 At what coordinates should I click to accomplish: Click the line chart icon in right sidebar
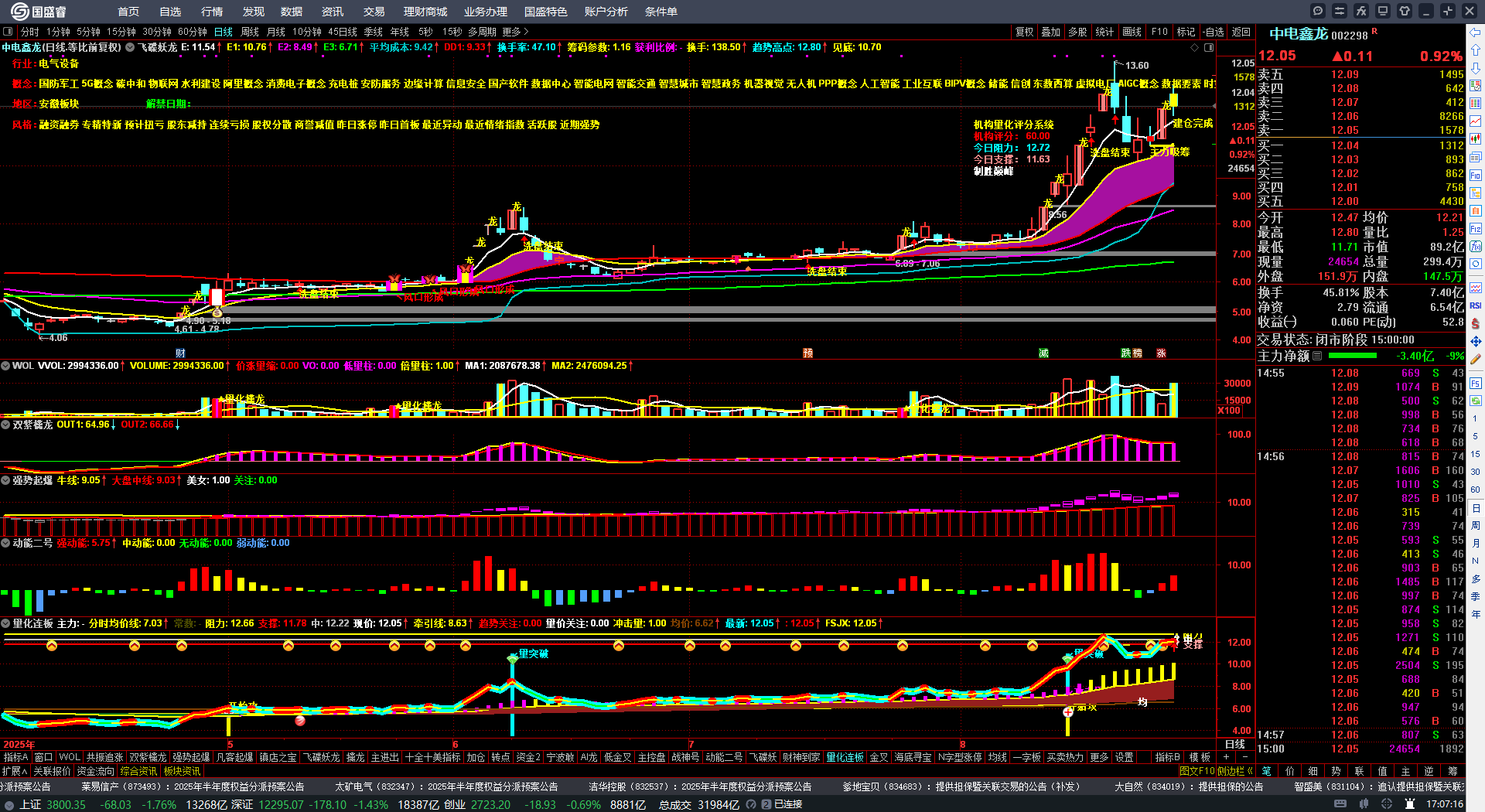[1476, 121]
